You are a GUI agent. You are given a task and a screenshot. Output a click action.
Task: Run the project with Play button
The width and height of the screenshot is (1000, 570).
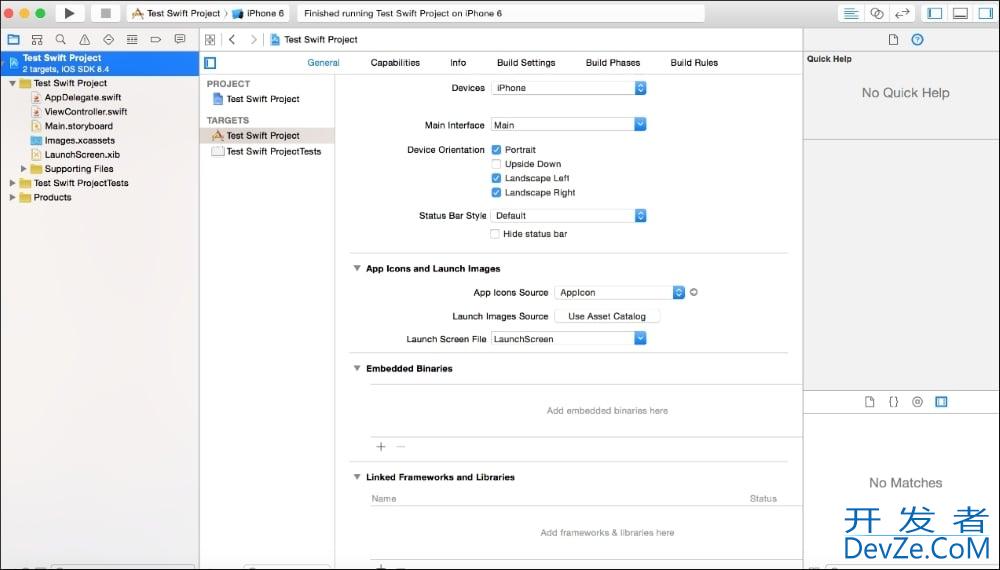pos(69,13)
